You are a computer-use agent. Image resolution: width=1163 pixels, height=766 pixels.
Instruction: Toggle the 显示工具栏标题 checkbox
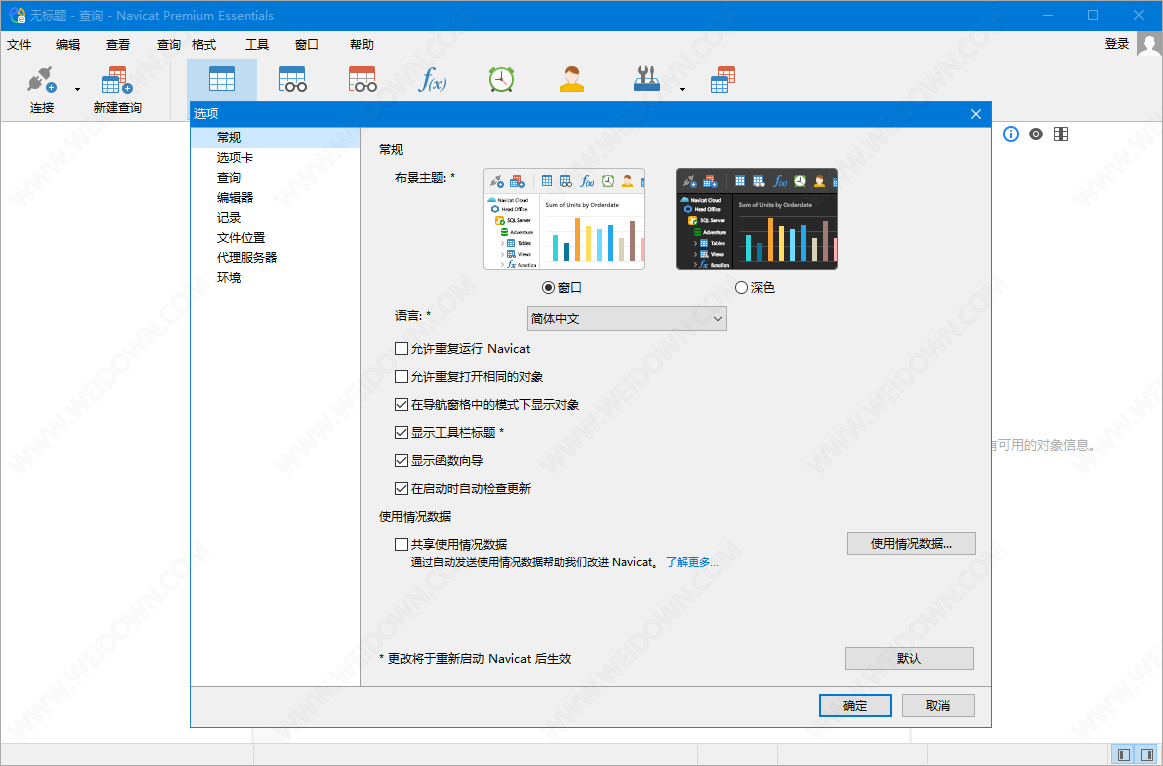[x=401, y=432]
